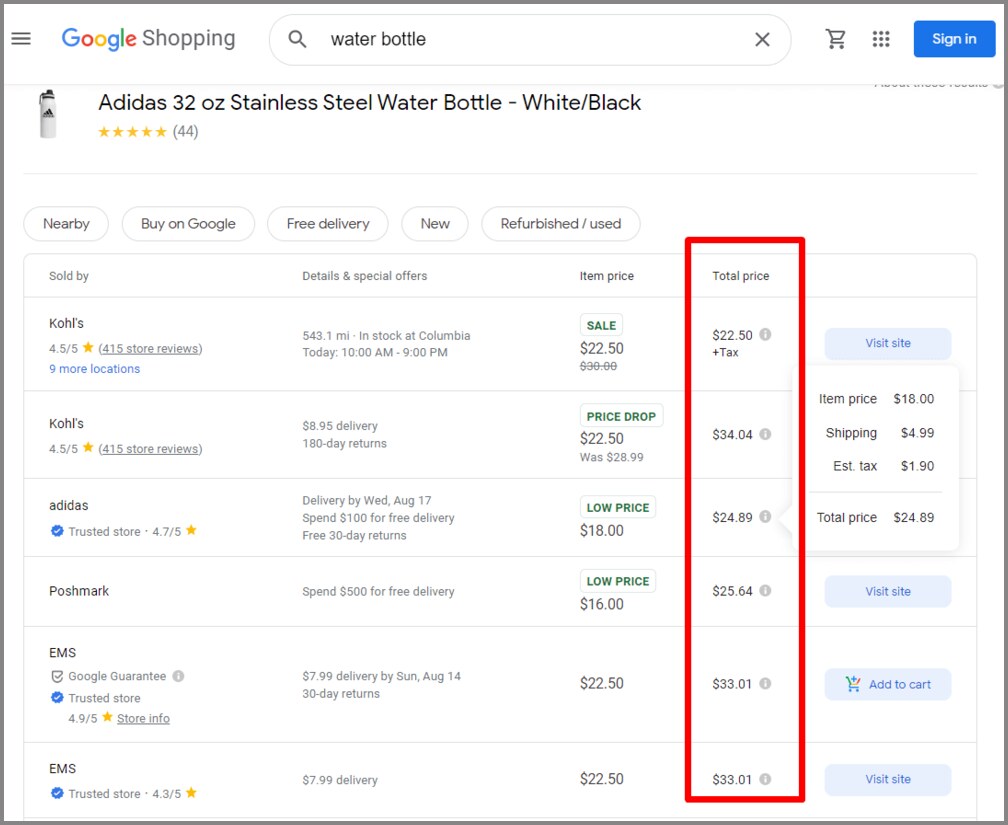This screenshot has height=825, width=1008.
Task: Open the 5-star product rating (44)
Action: [148, 132]
